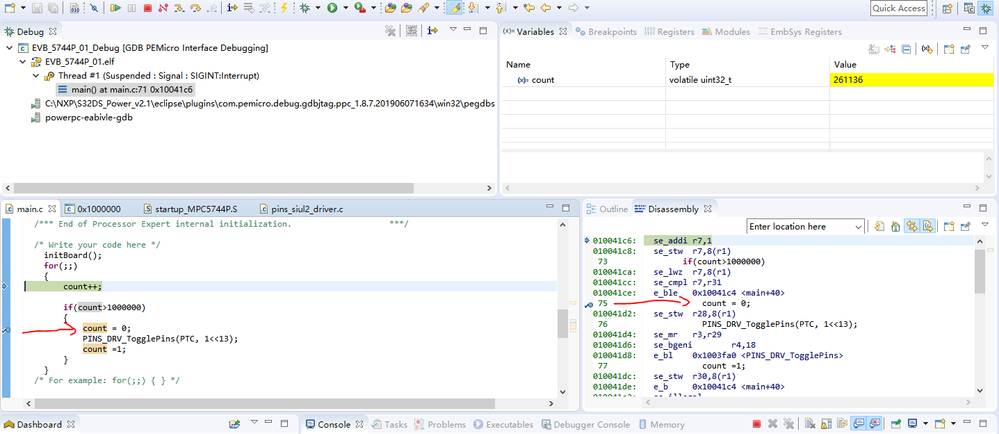The image size is (999, 434).
Task: Click the Quick Access search field
Action: click(x=898, y=8)
